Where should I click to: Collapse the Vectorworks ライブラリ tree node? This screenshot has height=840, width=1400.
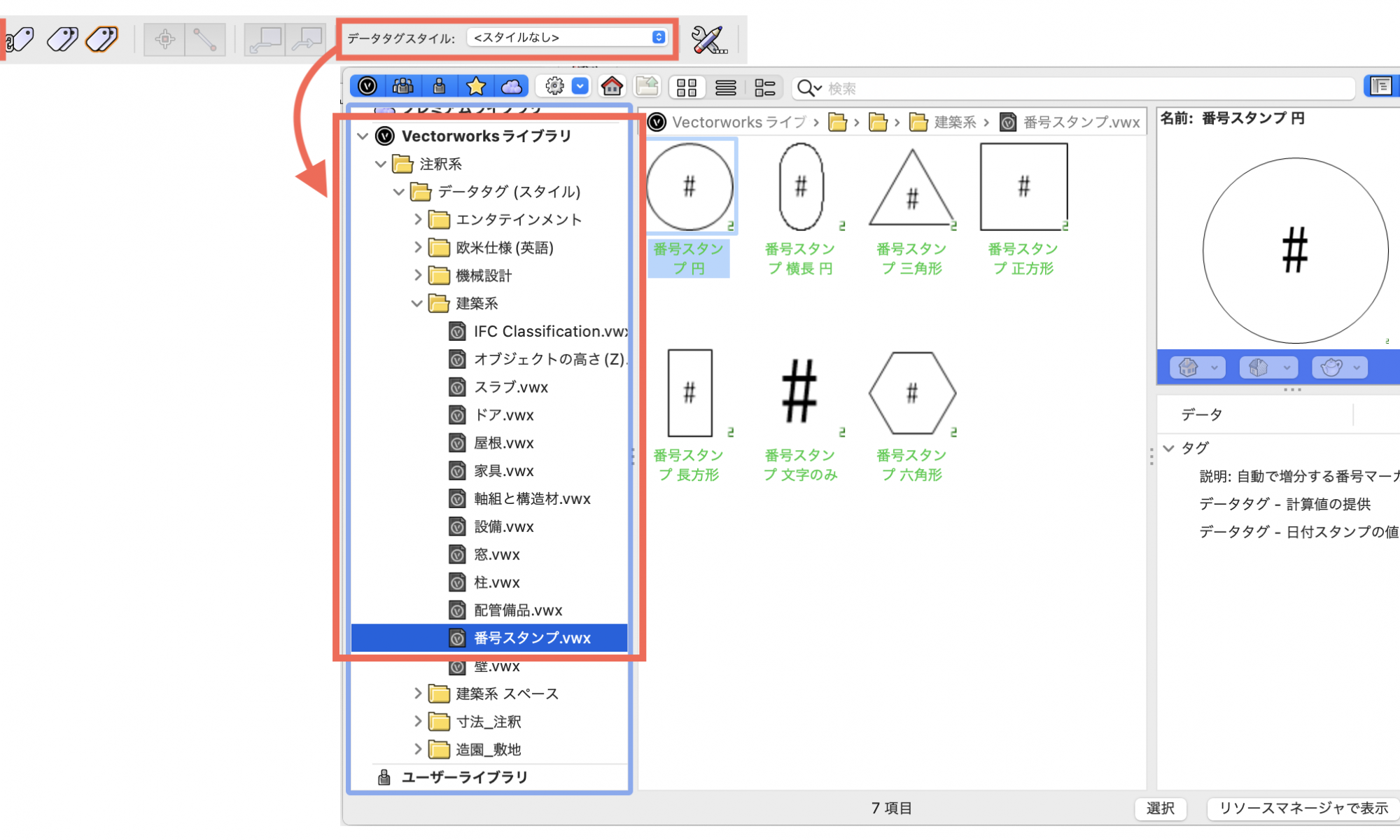pos(363,136)
